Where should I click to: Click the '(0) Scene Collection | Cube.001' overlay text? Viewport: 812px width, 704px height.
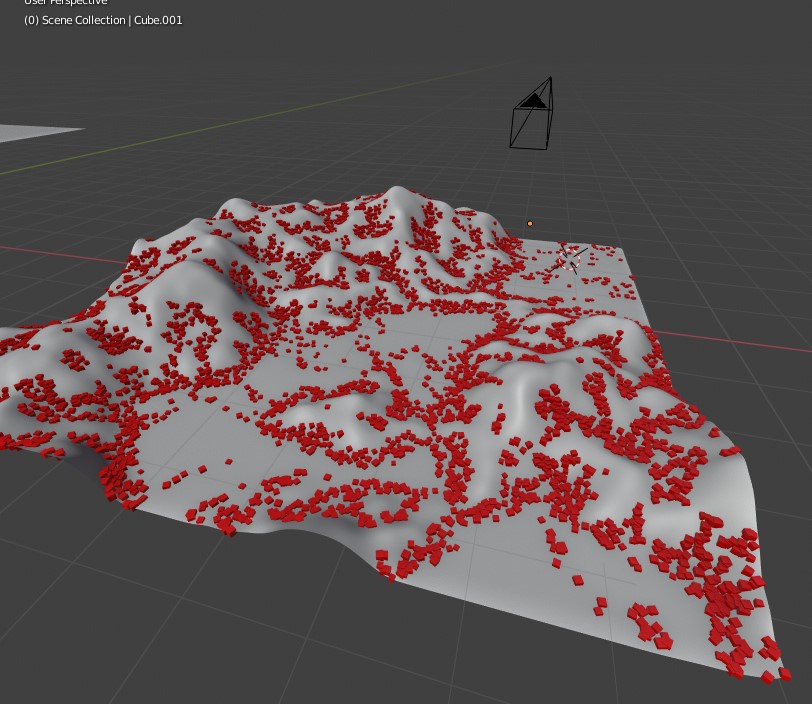tap(103, 20)
